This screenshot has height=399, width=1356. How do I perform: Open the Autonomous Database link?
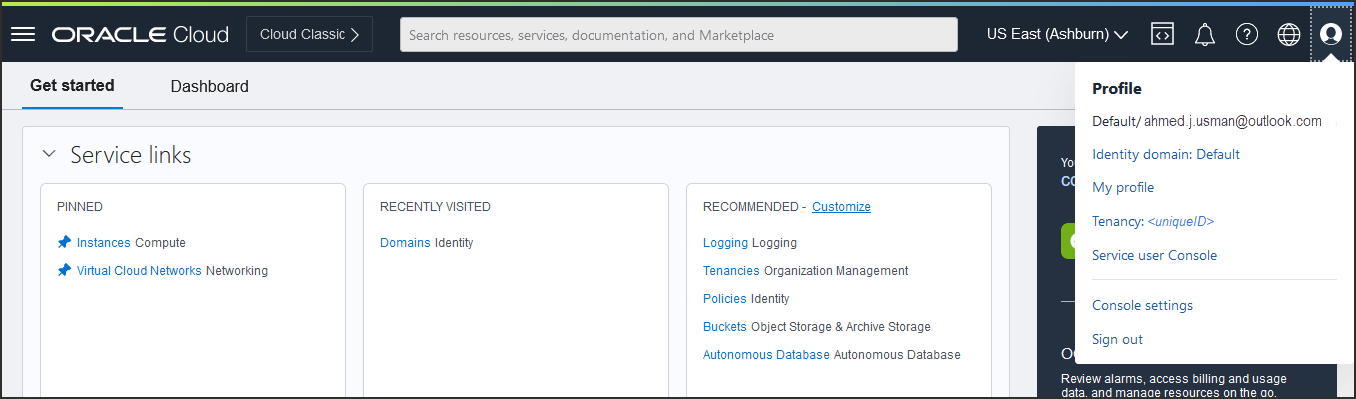(766, 355)
